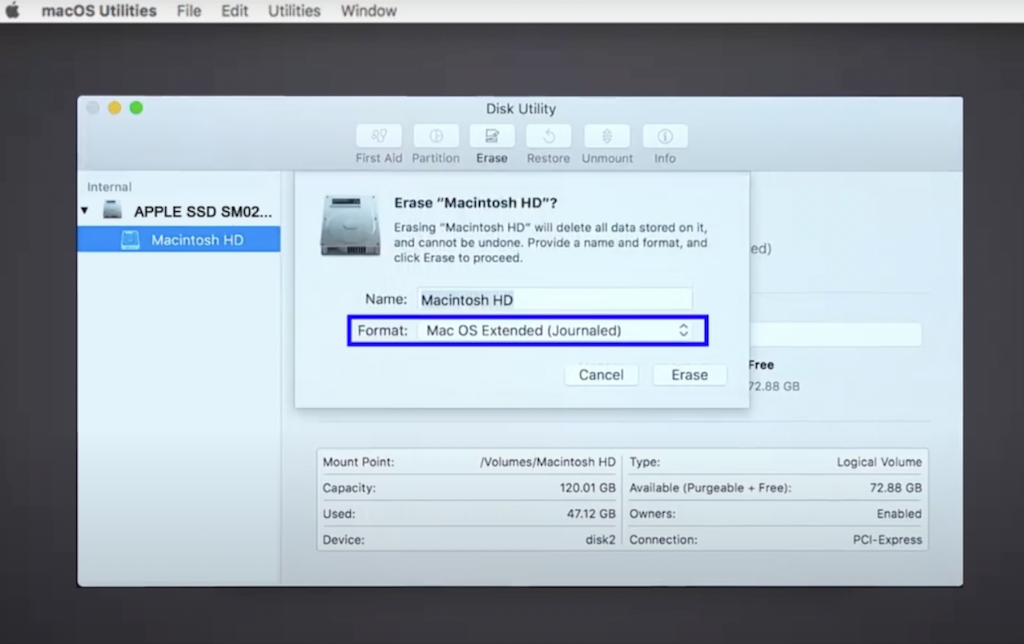1024x644 pixels.
Task: Click the Disk Utility window title
Action: pos(520,109)
